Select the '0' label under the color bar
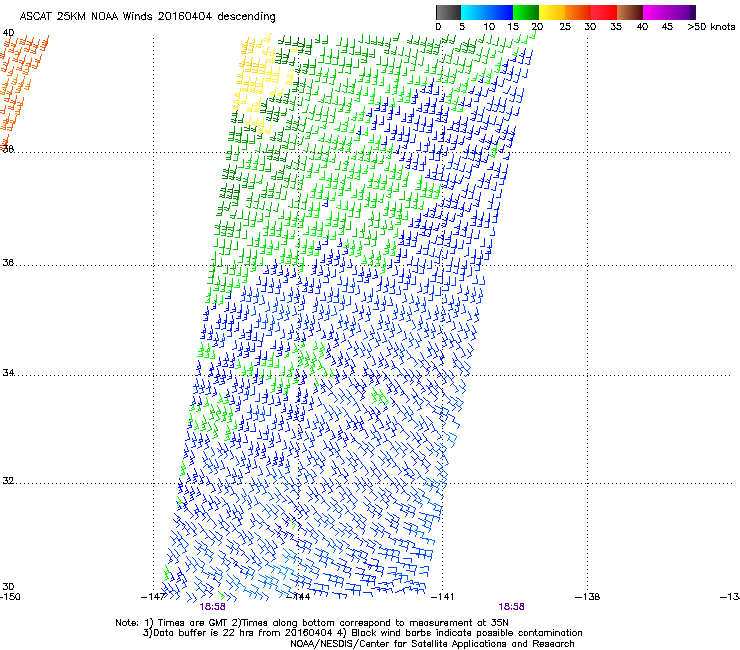The height and width of the screenshot is (650, 740). (x=438, y=26)
